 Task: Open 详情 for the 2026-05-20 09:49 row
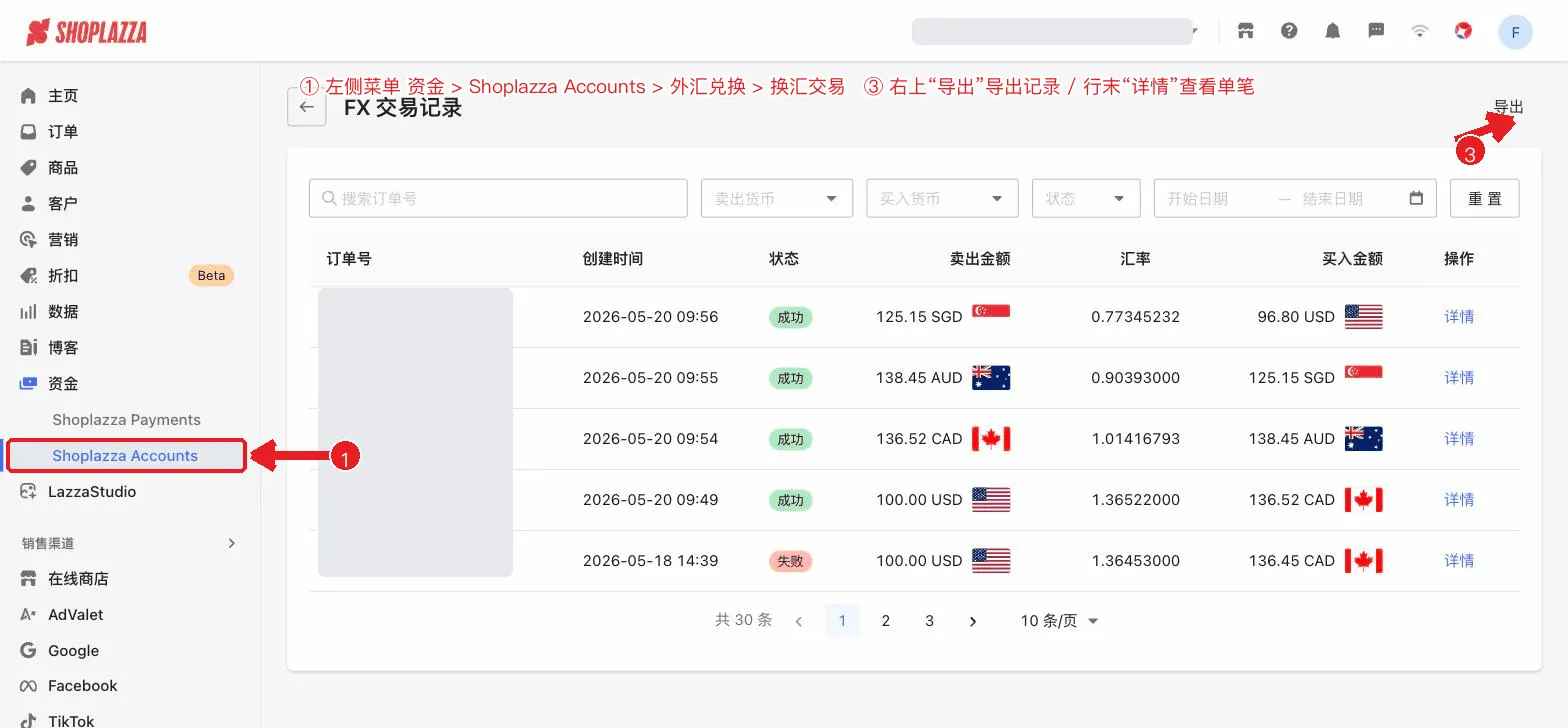[1459, 500]
